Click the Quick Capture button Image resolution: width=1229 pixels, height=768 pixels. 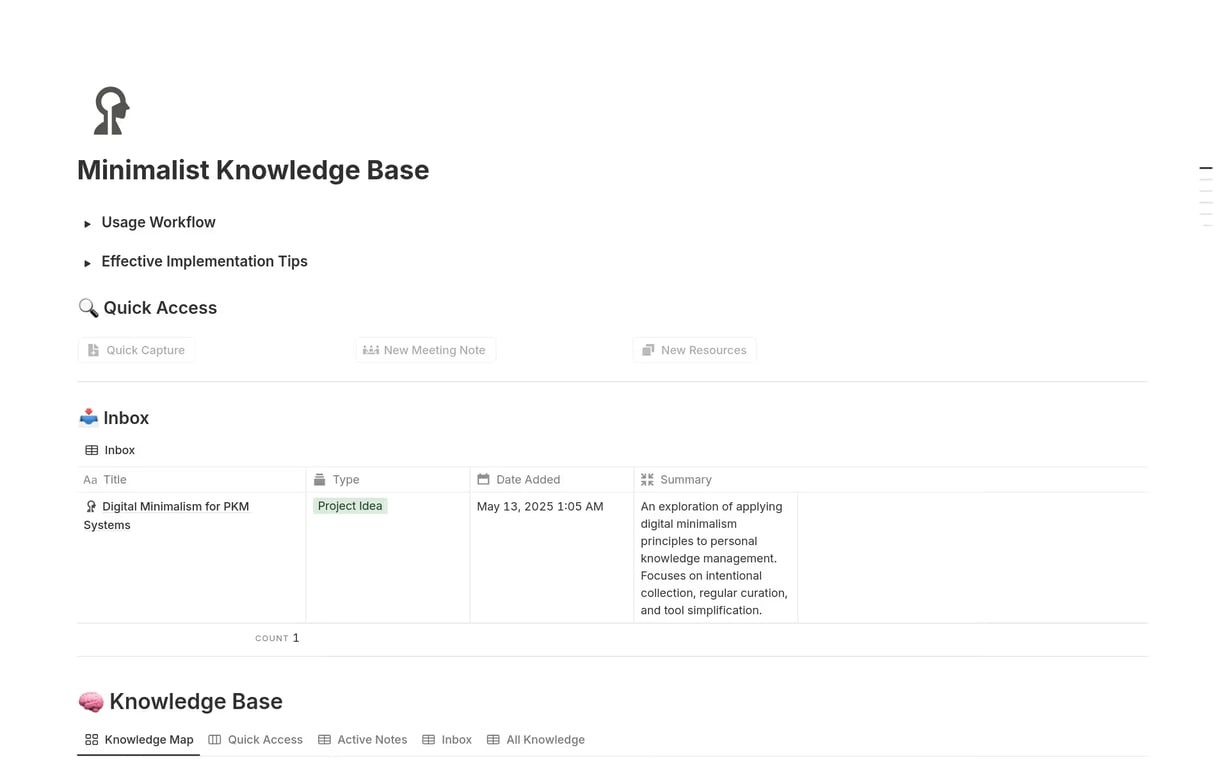click(x=136, y=350)
